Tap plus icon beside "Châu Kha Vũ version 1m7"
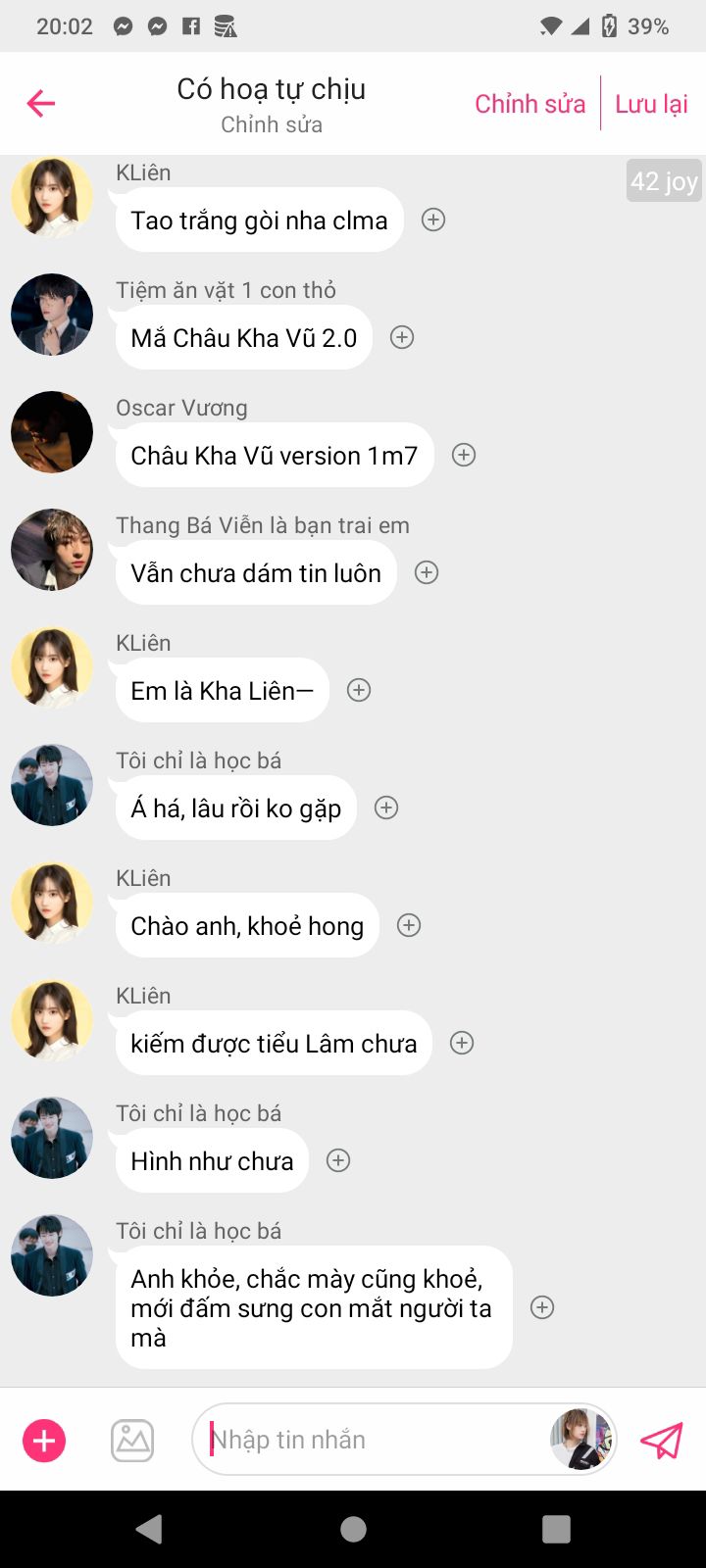This screenshot has width=706, height=1568. click(x=464, y=455)
